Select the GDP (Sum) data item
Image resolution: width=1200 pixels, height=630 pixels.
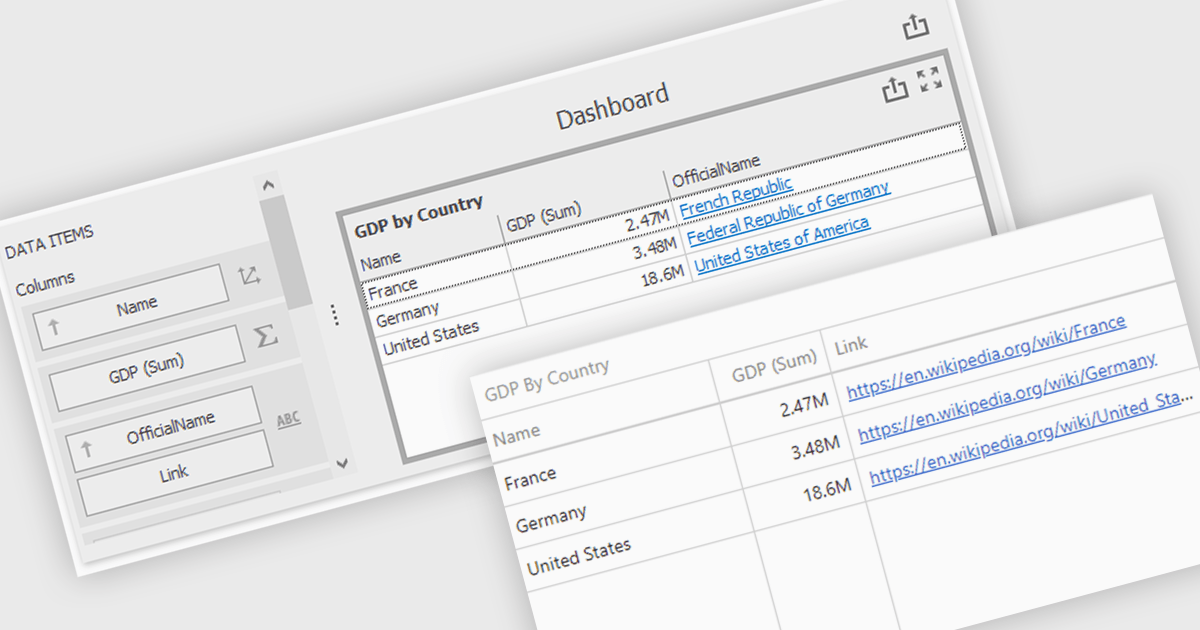point(148,367)
